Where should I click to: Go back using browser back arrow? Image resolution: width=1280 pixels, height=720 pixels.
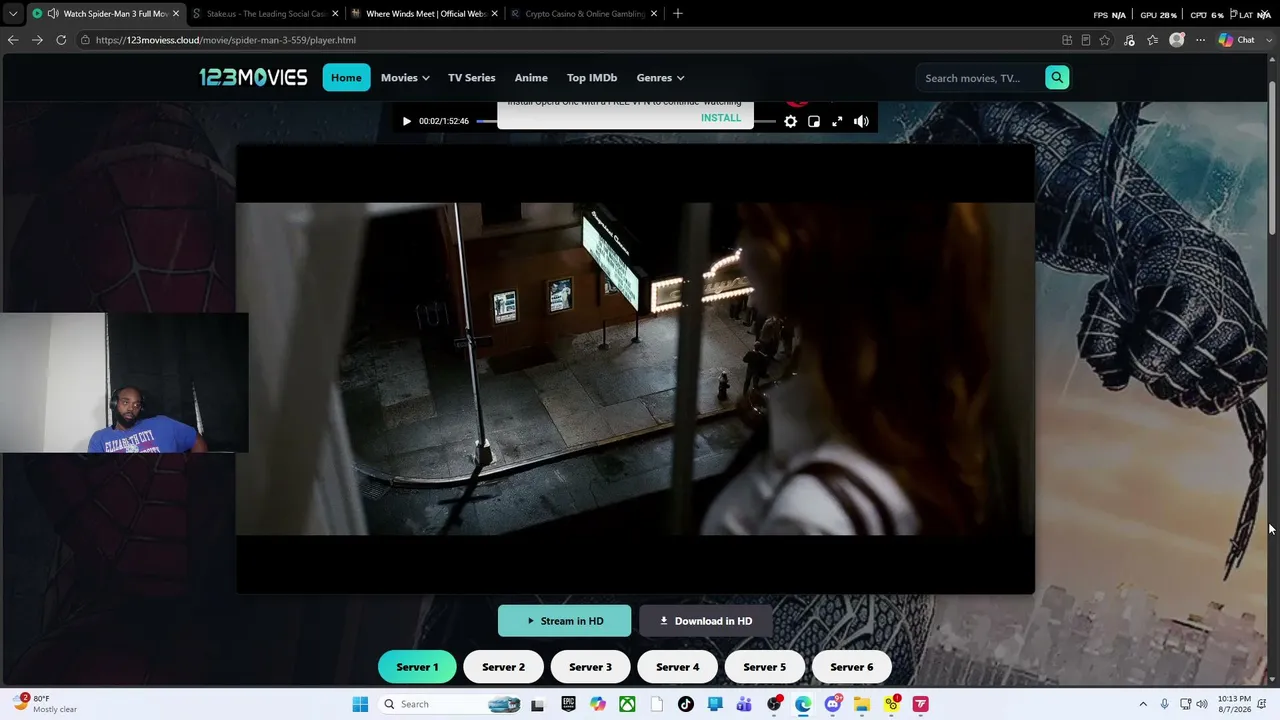(13, 40)
